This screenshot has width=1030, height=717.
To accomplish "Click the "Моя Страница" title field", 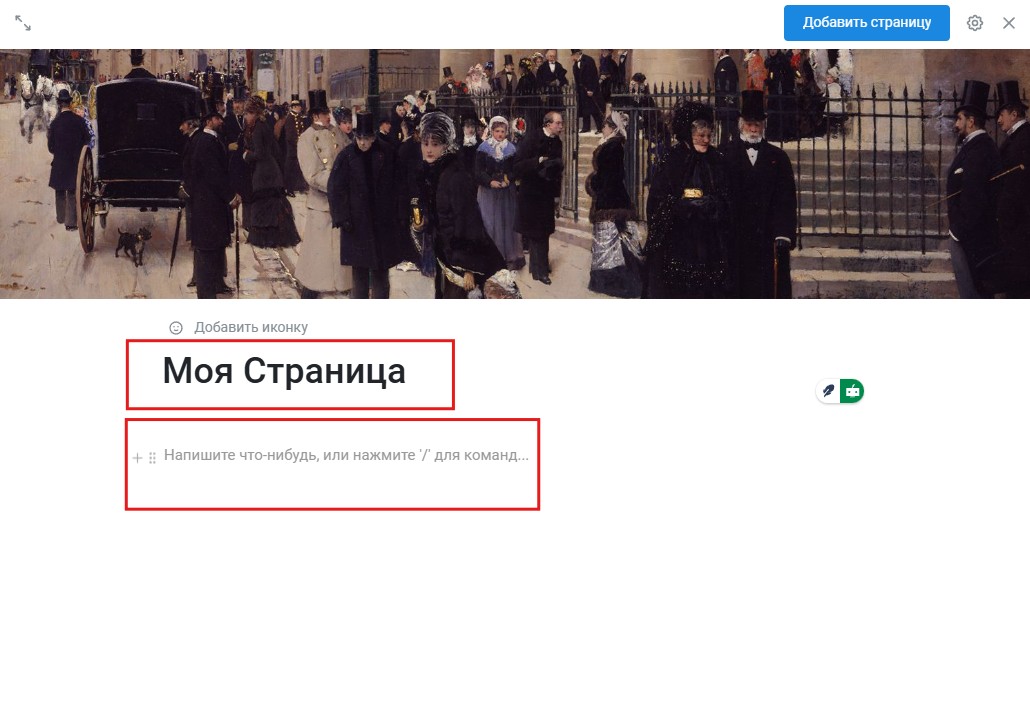I will pyautogui.click(x=284, y=371).
